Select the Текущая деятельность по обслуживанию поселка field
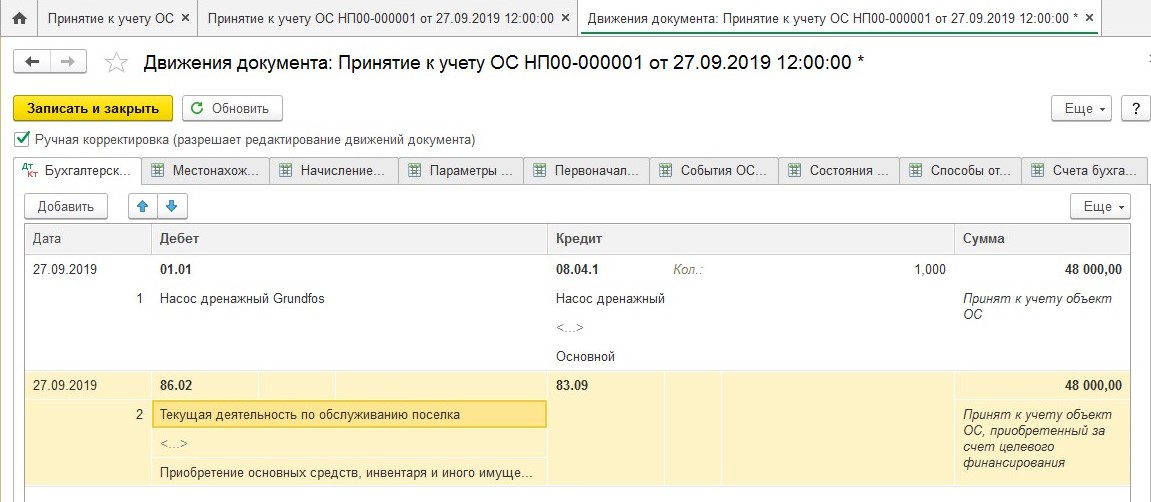This screenshot has width=1151, height=502. [349, 414]
